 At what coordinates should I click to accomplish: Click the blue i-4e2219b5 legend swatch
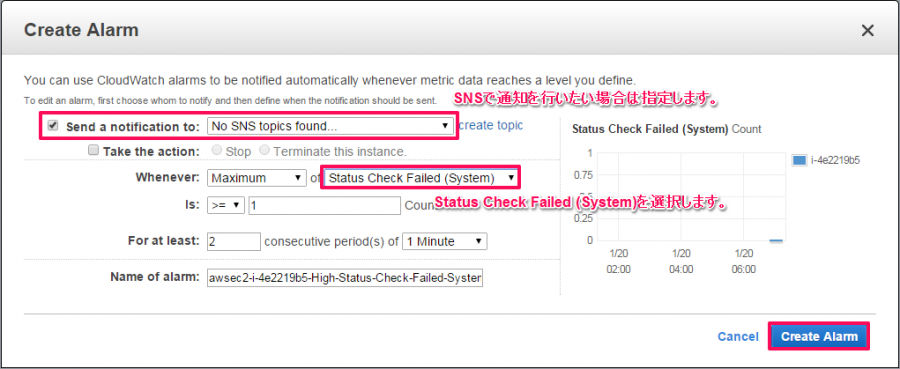click(800, 161)
